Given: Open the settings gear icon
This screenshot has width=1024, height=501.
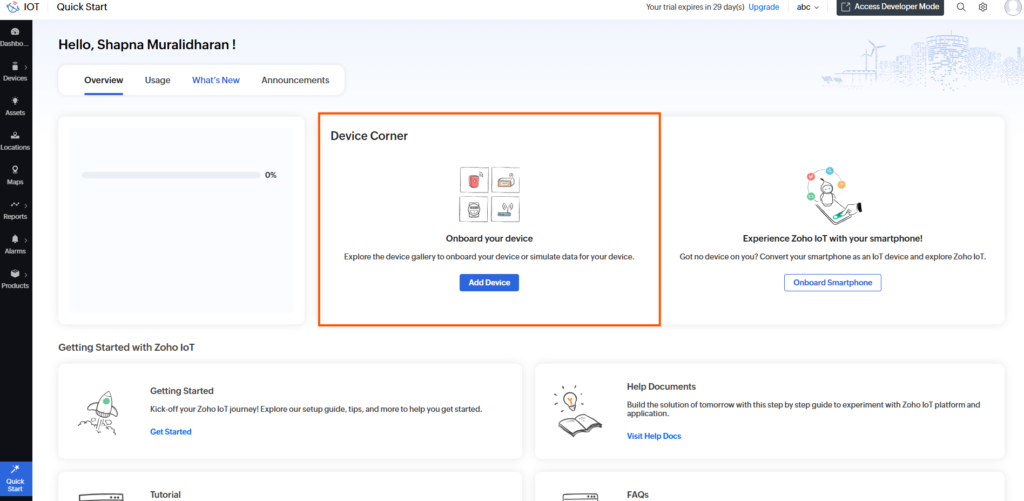Looking at the screenshot, I should click(x=983, y=7).
